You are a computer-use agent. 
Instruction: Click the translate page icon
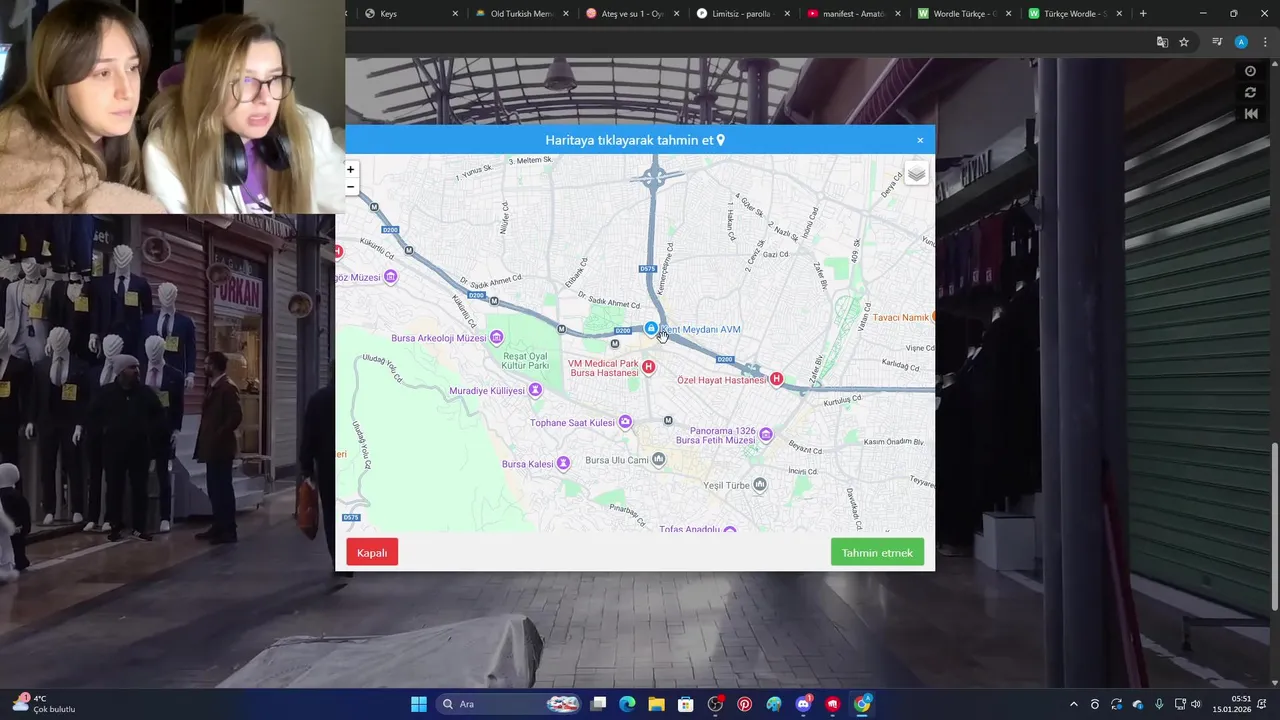[1162, 42]
